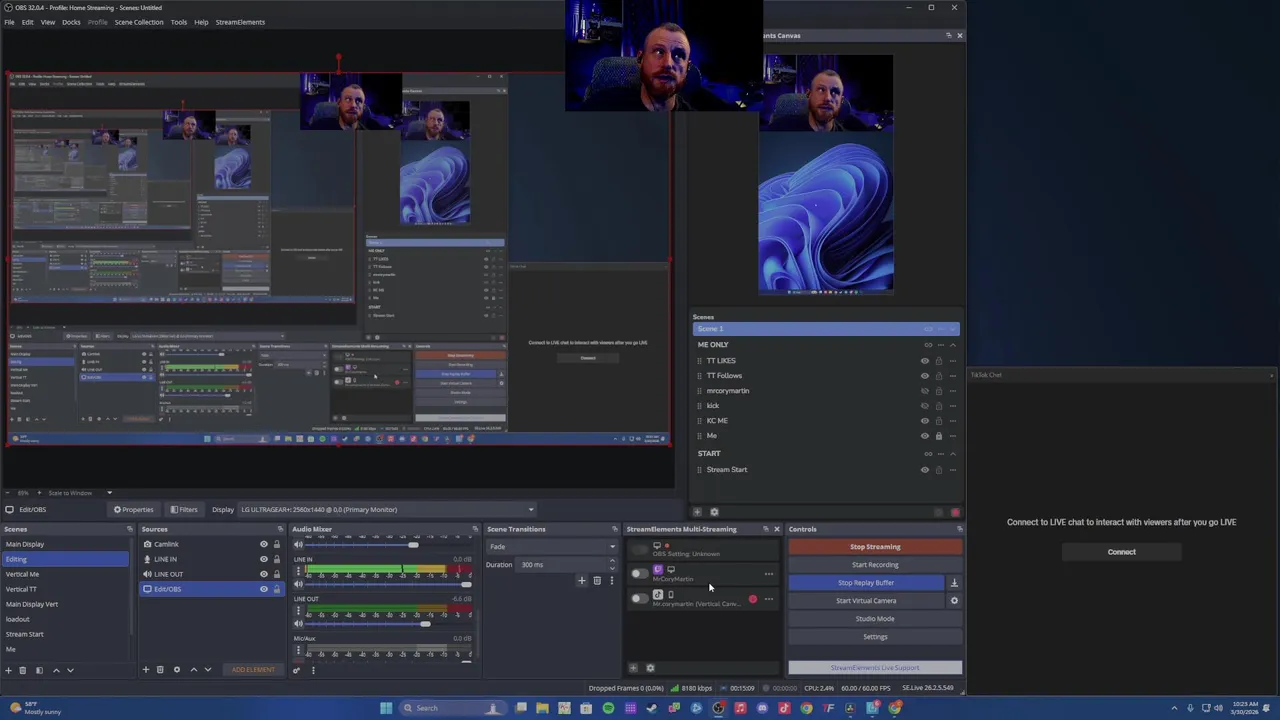Viewport: 1280px width, 720px height.
Task: Mute the LINE IN speaker icon
Action: 298,584
